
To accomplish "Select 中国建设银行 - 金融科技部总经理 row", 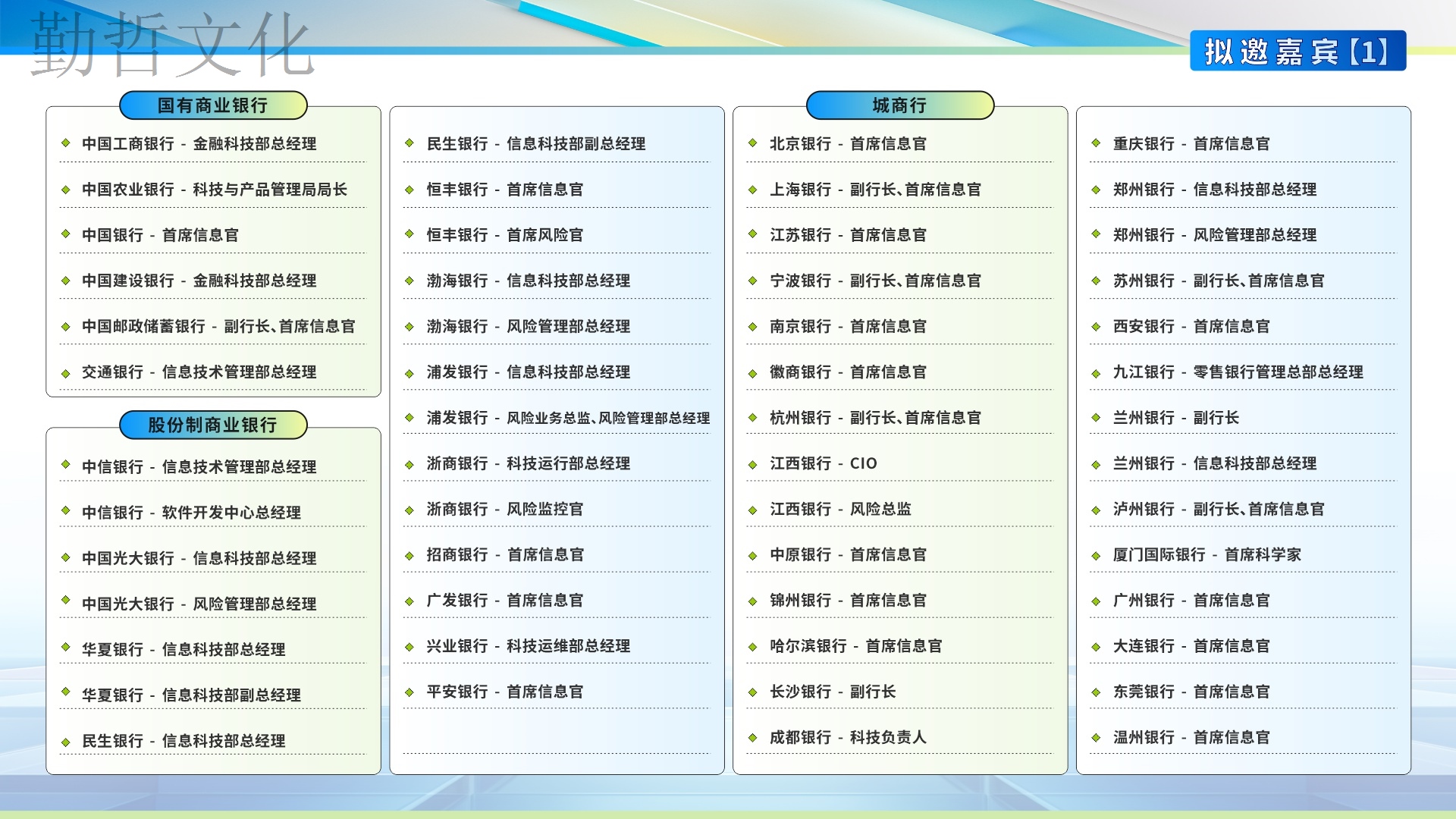I will pos(212,281).
